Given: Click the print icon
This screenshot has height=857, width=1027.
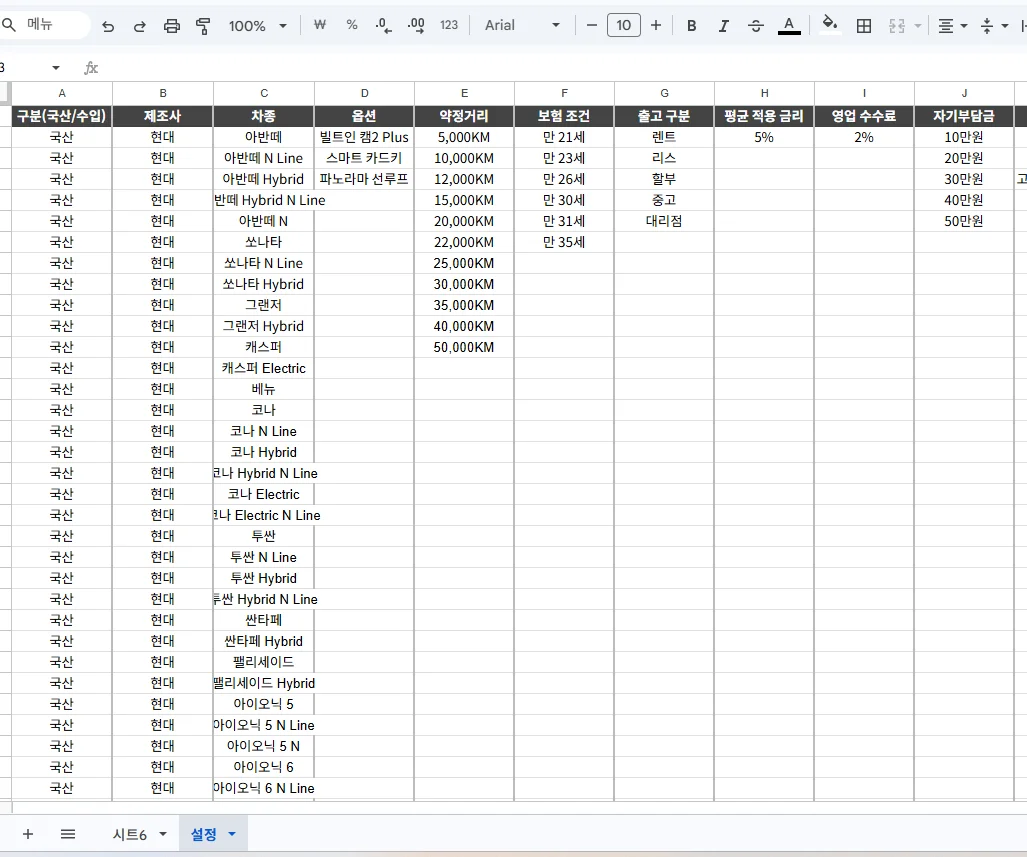Looking at the screenshot, I should coord(172,26).
